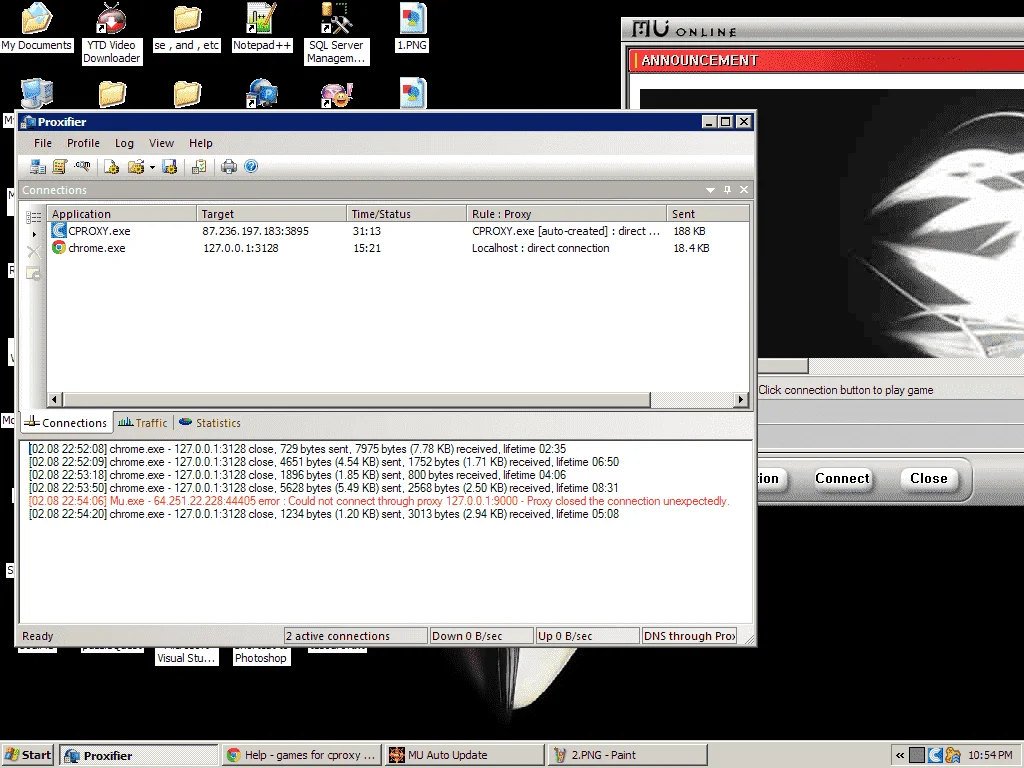The image size is (1024, 768).
Task: Click the 22:52:08 chrome.exe log entry
Action: coord(297,449)
